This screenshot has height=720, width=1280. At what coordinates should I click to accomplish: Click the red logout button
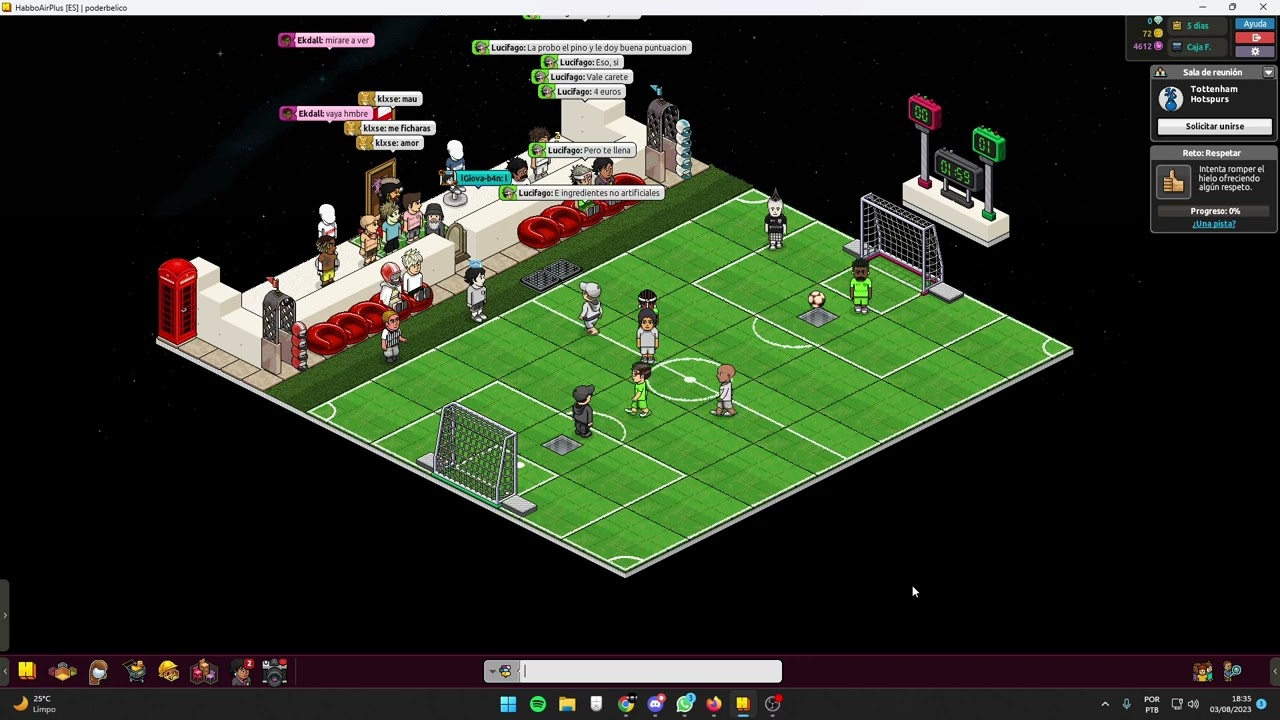coord(1255,38)
